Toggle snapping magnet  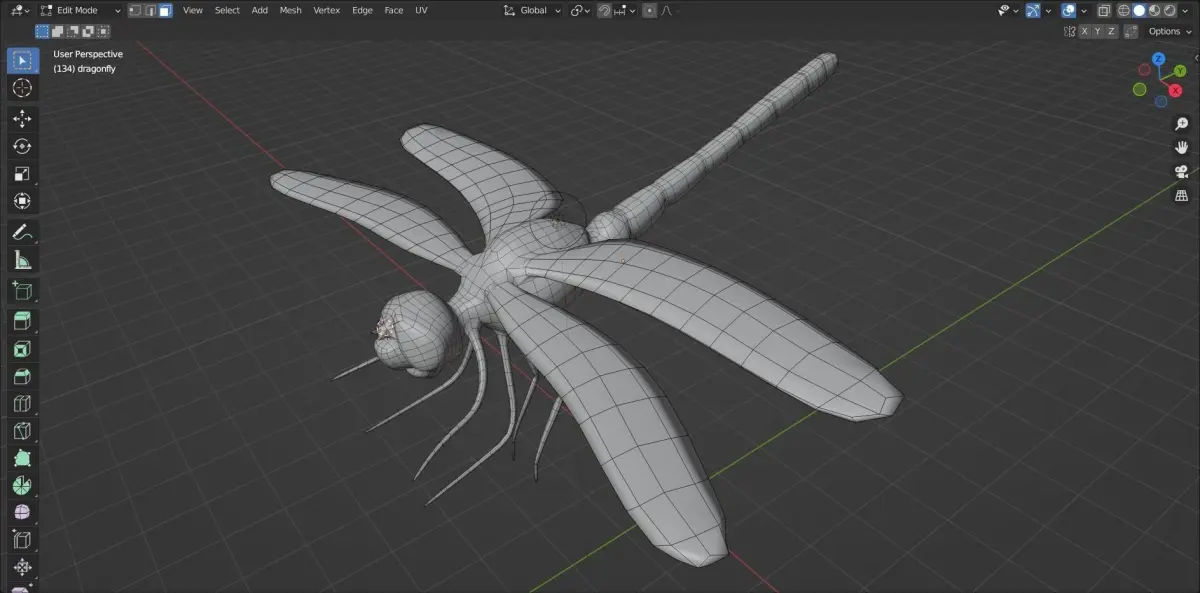coord(605,10)
